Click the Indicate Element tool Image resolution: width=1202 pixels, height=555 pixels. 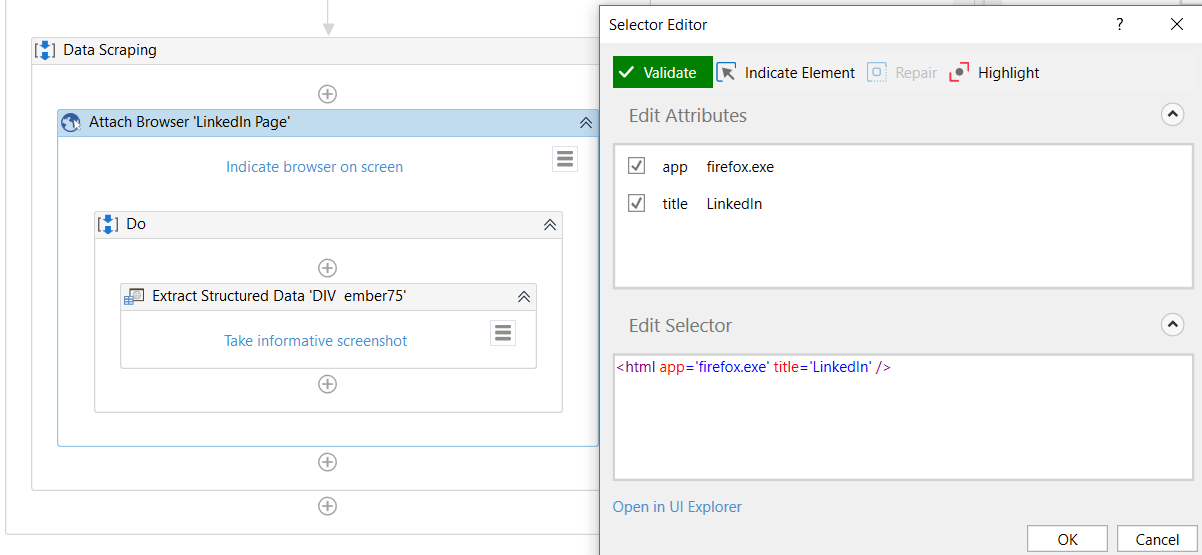click(786, 73)
